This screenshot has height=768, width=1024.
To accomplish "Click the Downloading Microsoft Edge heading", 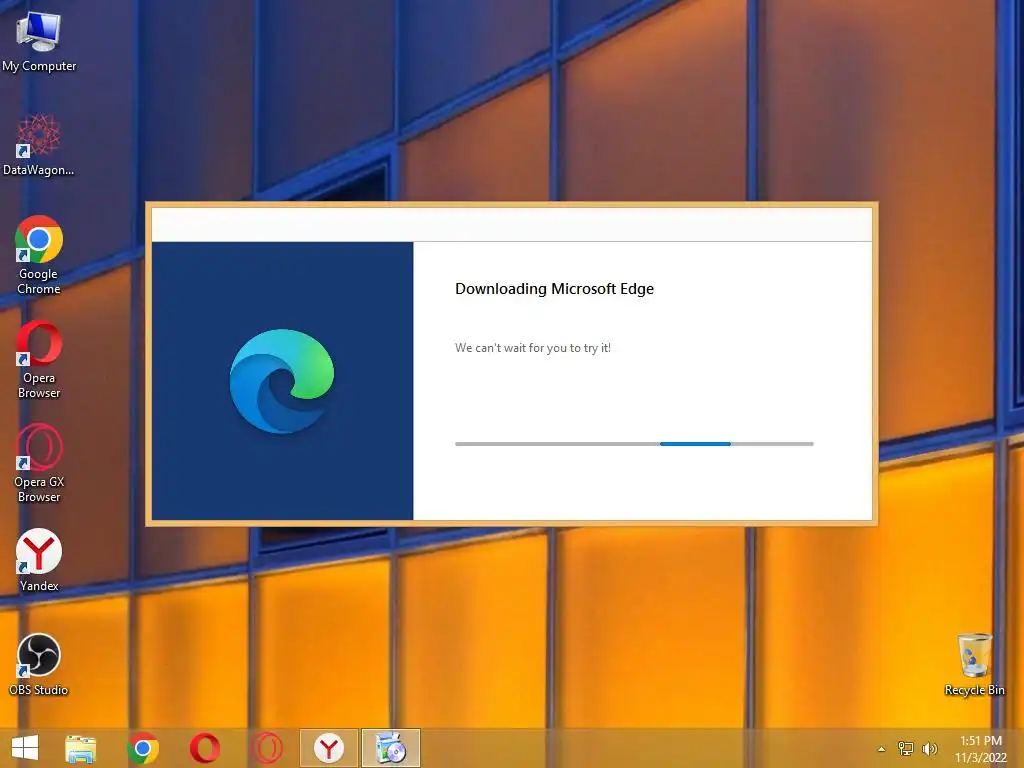I will tap(554, 289).
